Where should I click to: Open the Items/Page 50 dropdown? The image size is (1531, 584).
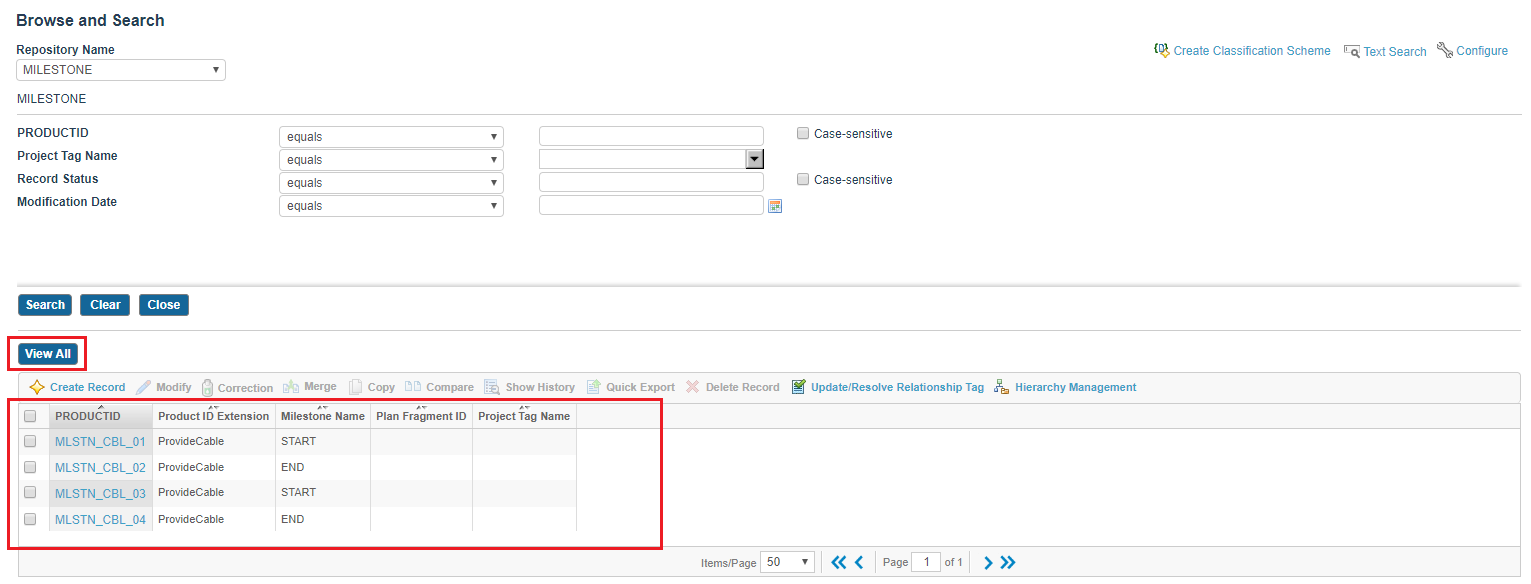787,562
